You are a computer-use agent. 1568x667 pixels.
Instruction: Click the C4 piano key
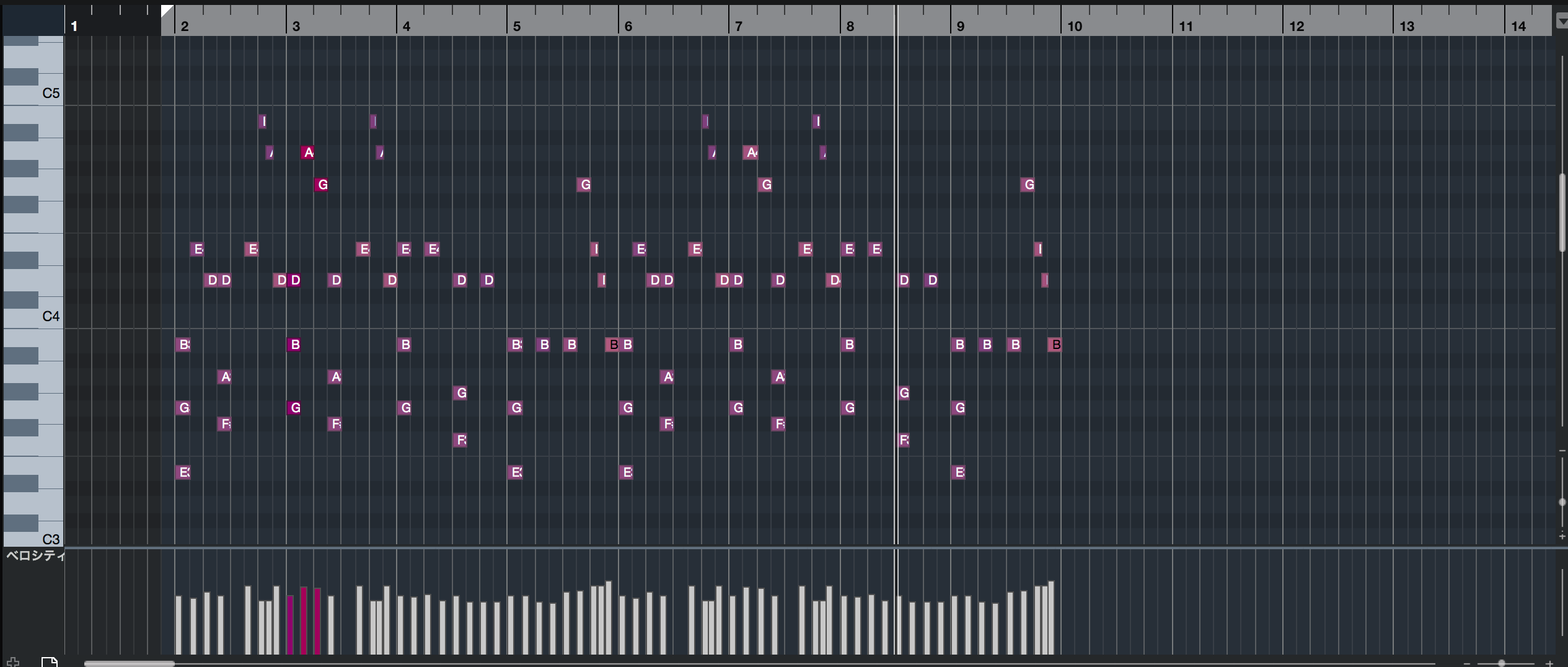click(x=33, y=316)
